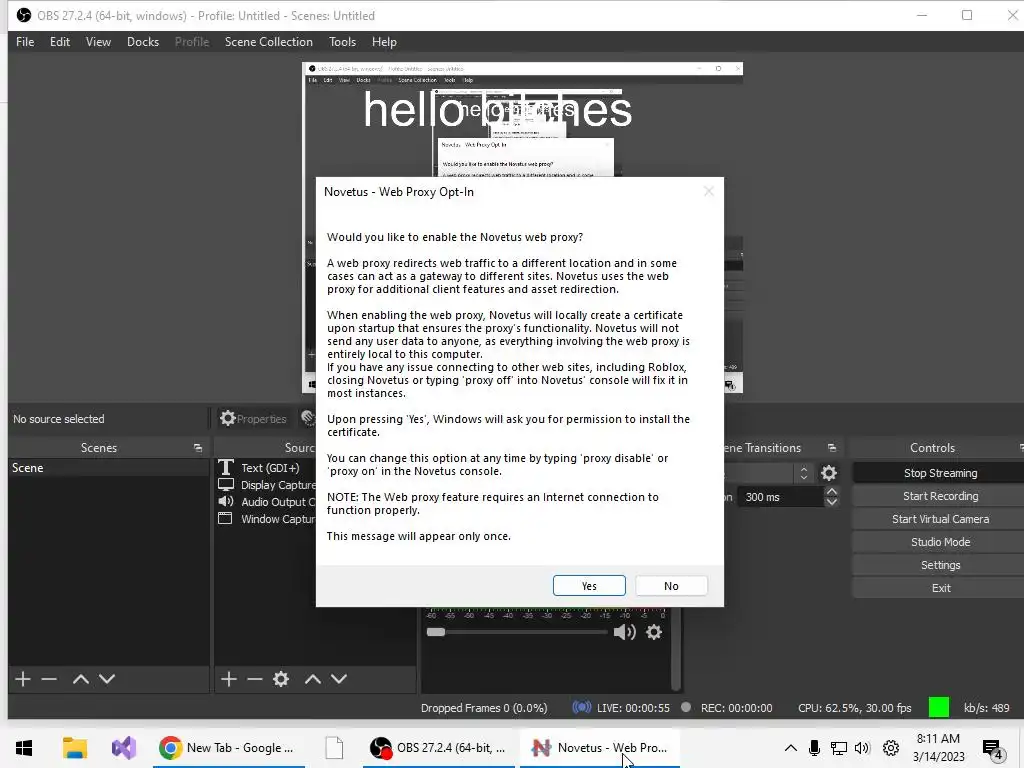The image size is (1024, 768).
Task: Enable Studio Mode in OBS
Action: click(x=940, y=542)
